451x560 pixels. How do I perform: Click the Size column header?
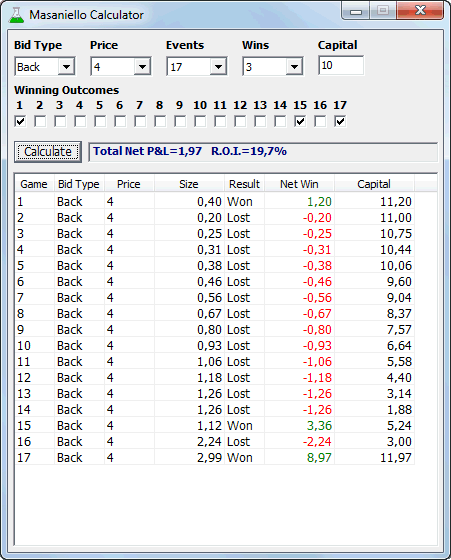pyautogui.click(x=189, y=184)
